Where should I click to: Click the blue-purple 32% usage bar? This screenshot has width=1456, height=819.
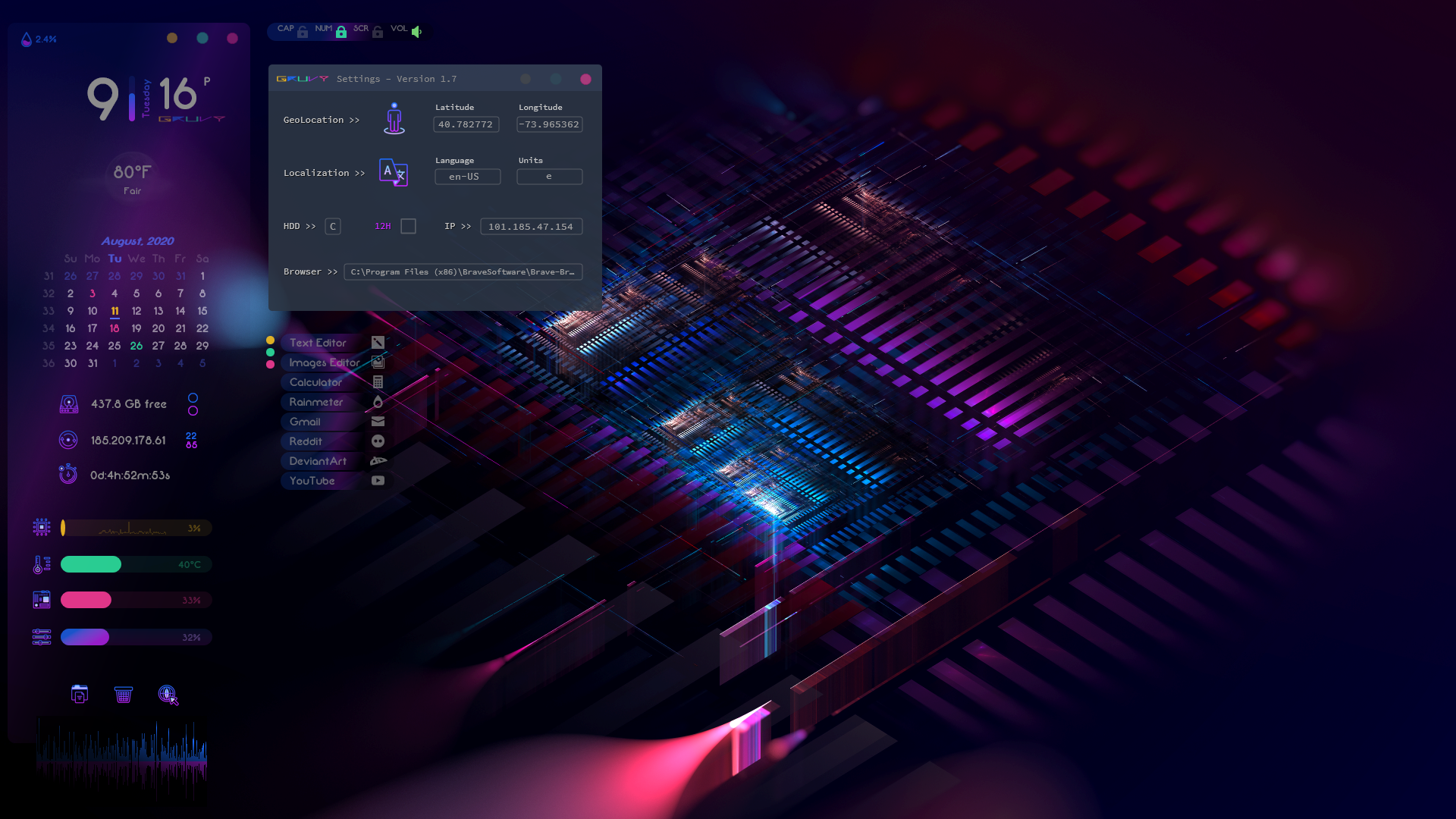coord(136,637)
